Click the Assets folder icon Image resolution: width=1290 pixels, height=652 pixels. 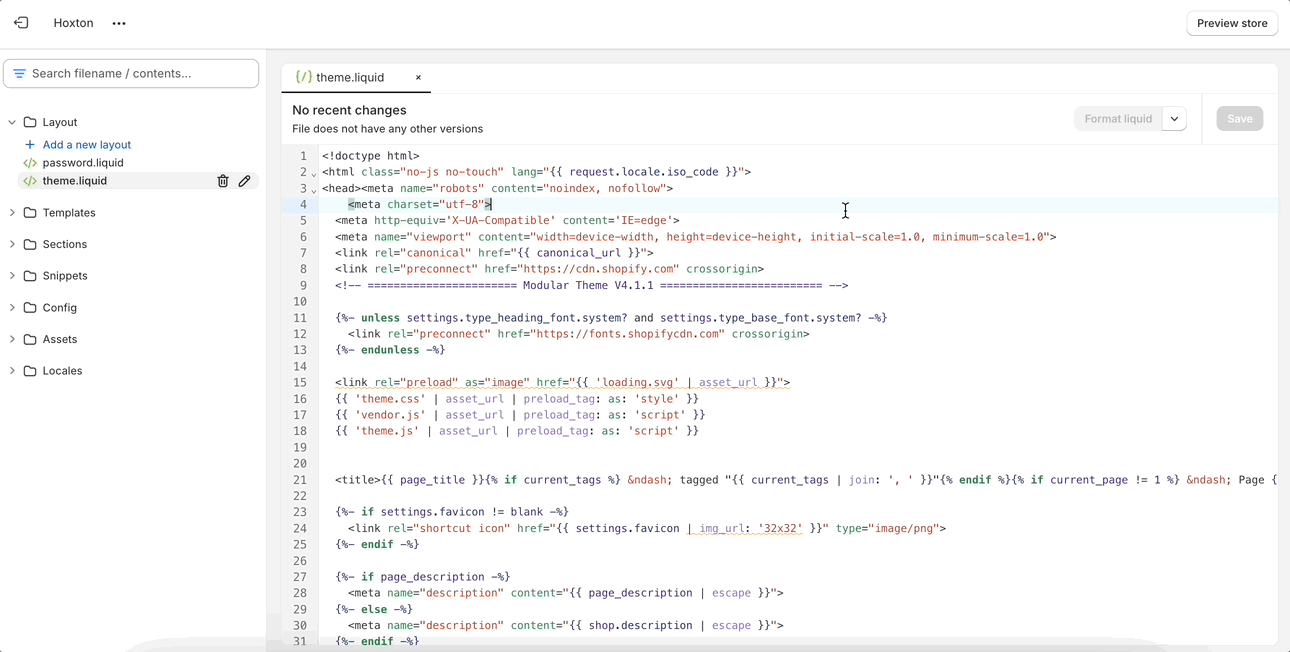[x=30, y=339]
